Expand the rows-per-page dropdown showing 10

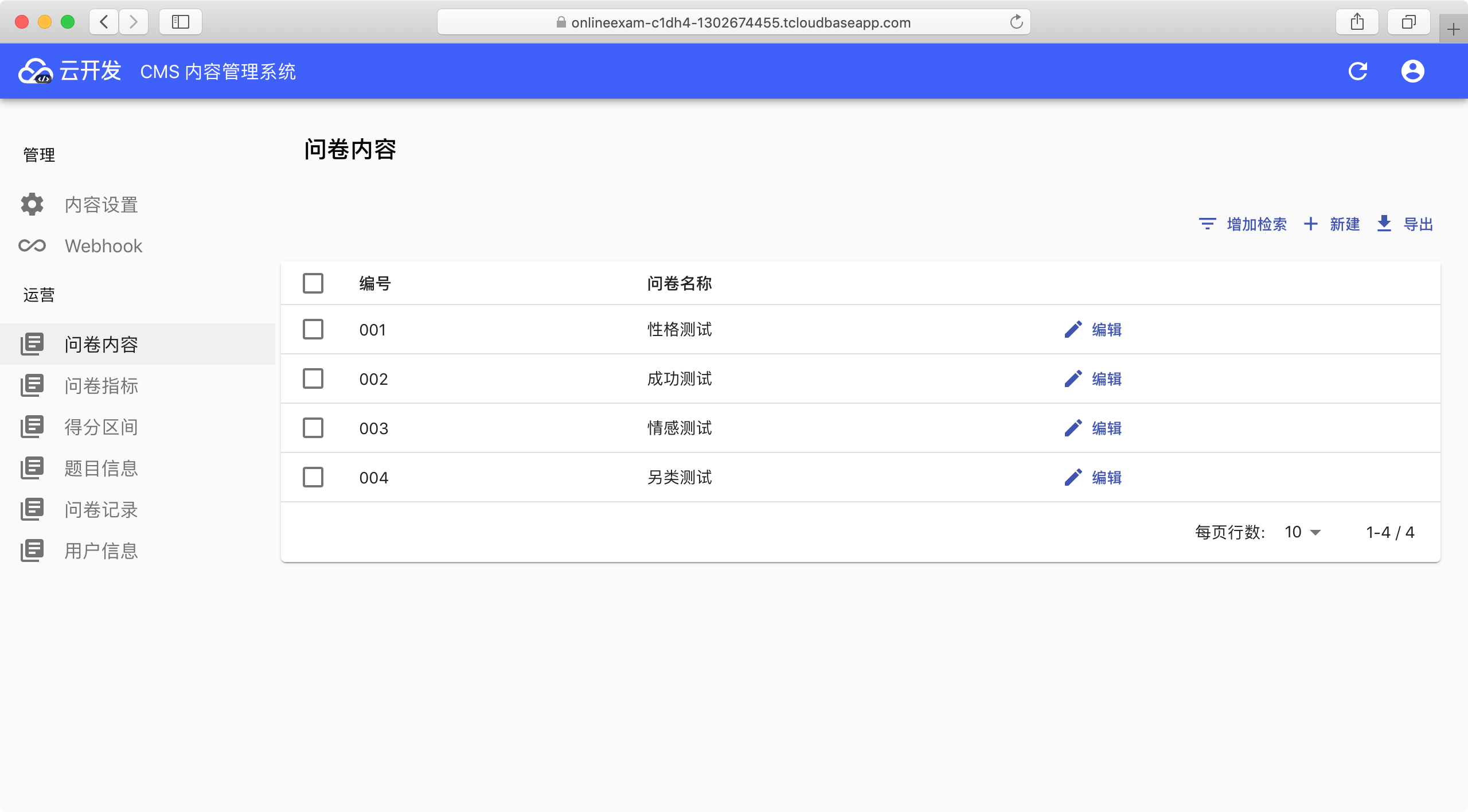(x=1303, y=532)
